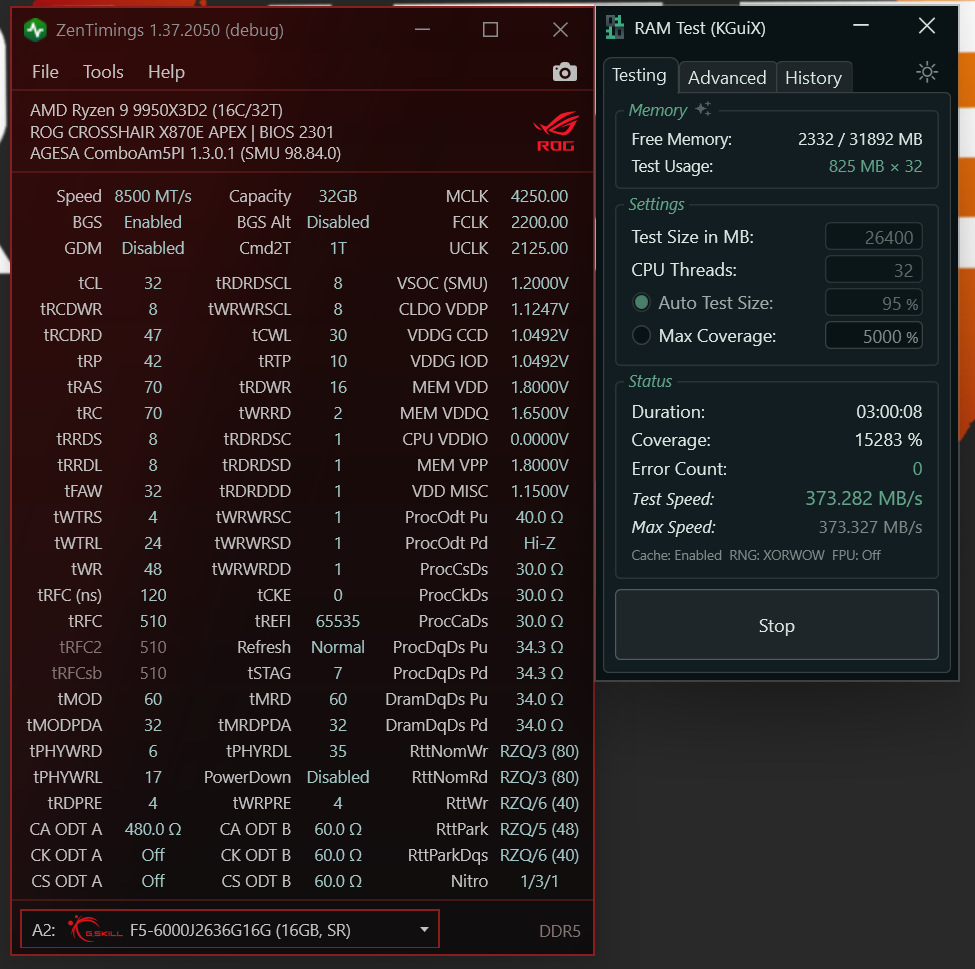Open the File menu in ZenTimings
The width and height of the screenshot is (975, 969).
45,72
